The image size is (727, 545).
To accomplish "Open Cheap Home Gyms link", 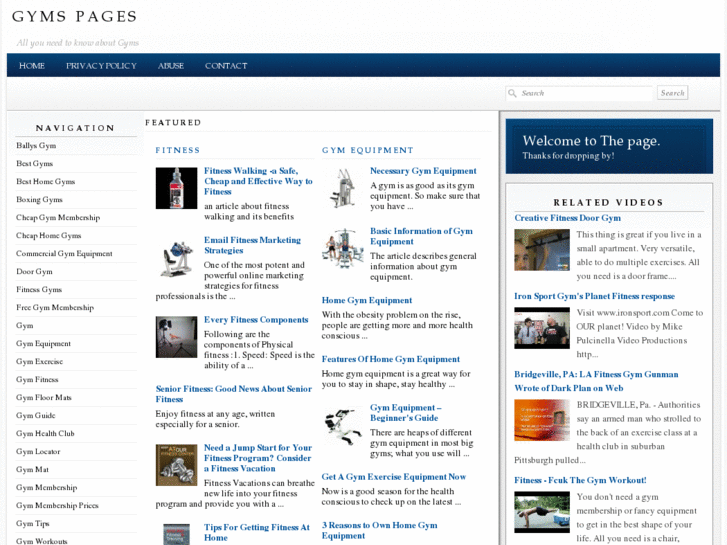I will (x=49, y=236).
